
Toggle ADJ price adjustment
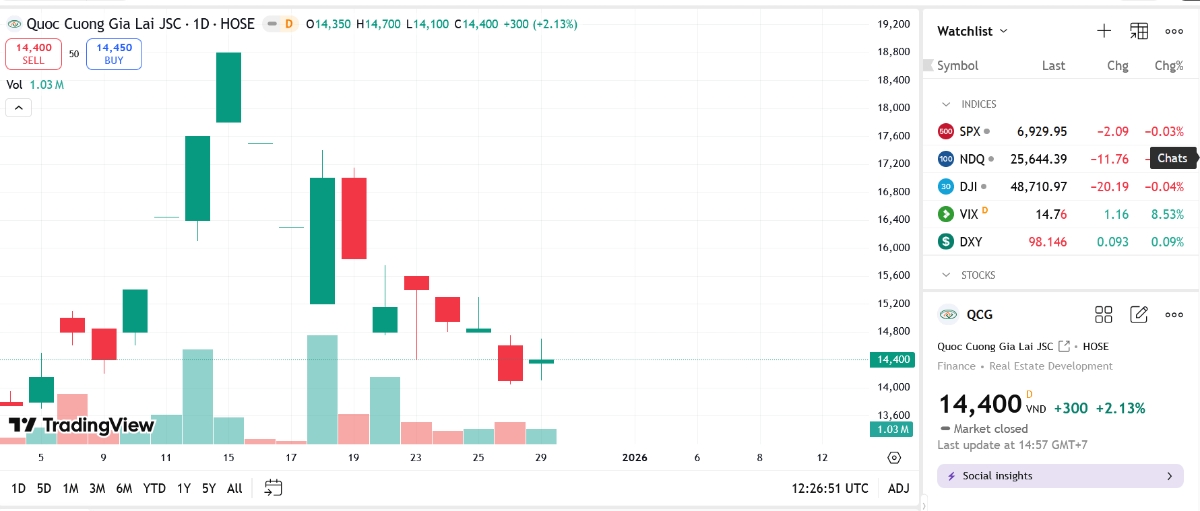coord(898,488)
